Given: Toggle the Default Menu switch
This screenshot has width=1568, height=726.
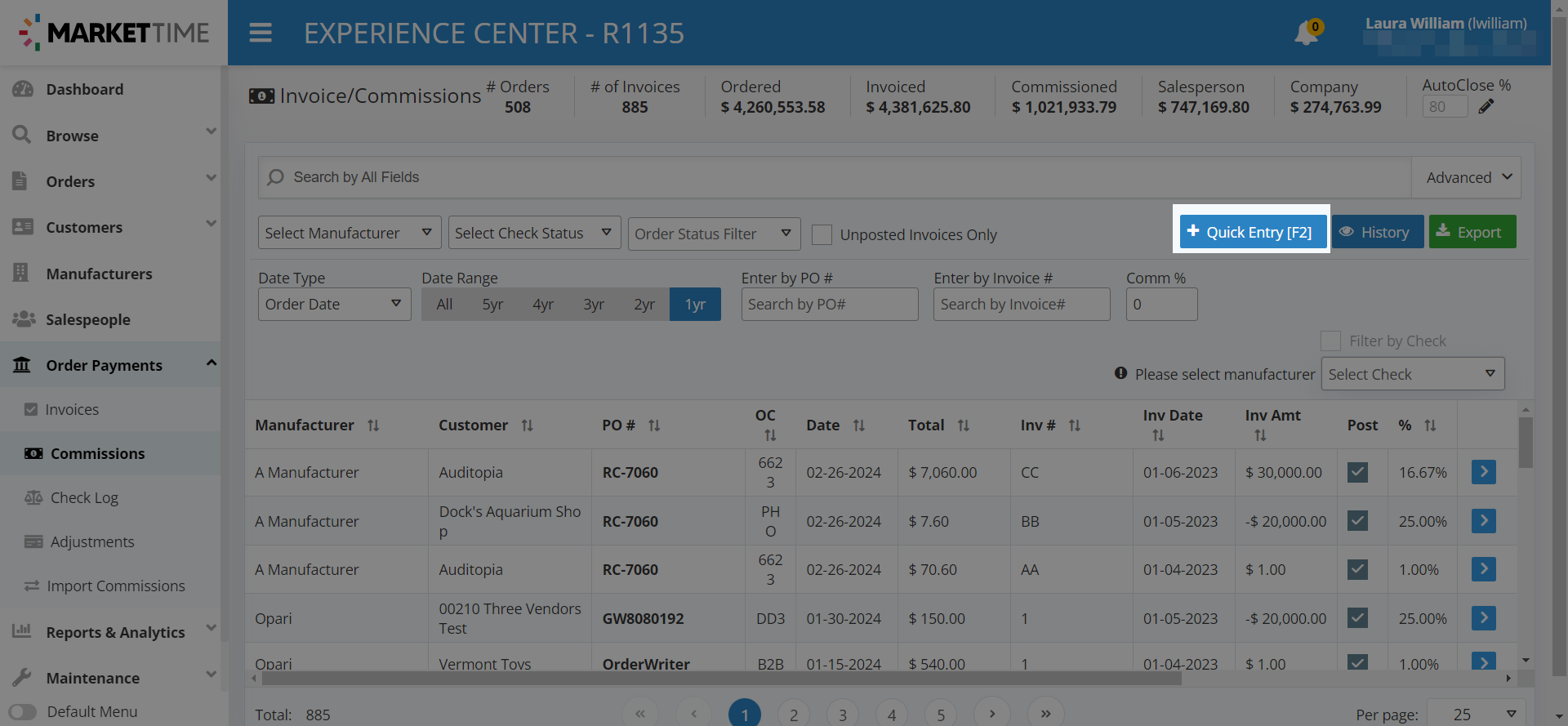Looking at the screenshot, I should click(x=23, y=712).
